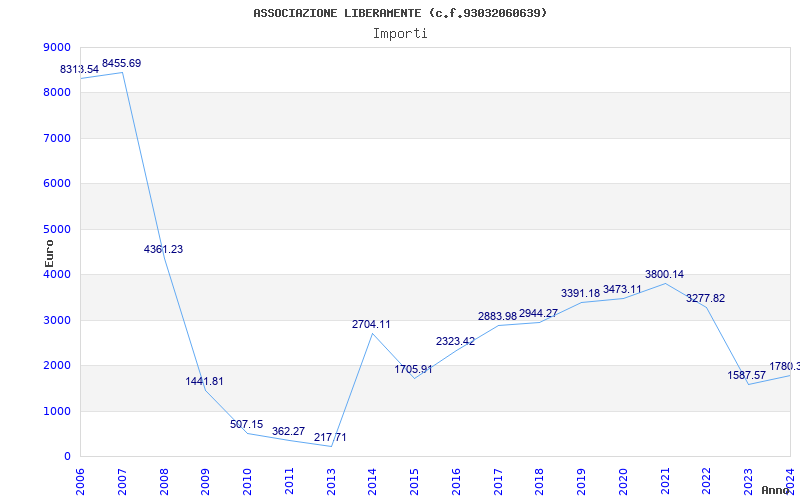800x500 pixels.
Task: Click the 2704.11 peak label
Action: 371,324
